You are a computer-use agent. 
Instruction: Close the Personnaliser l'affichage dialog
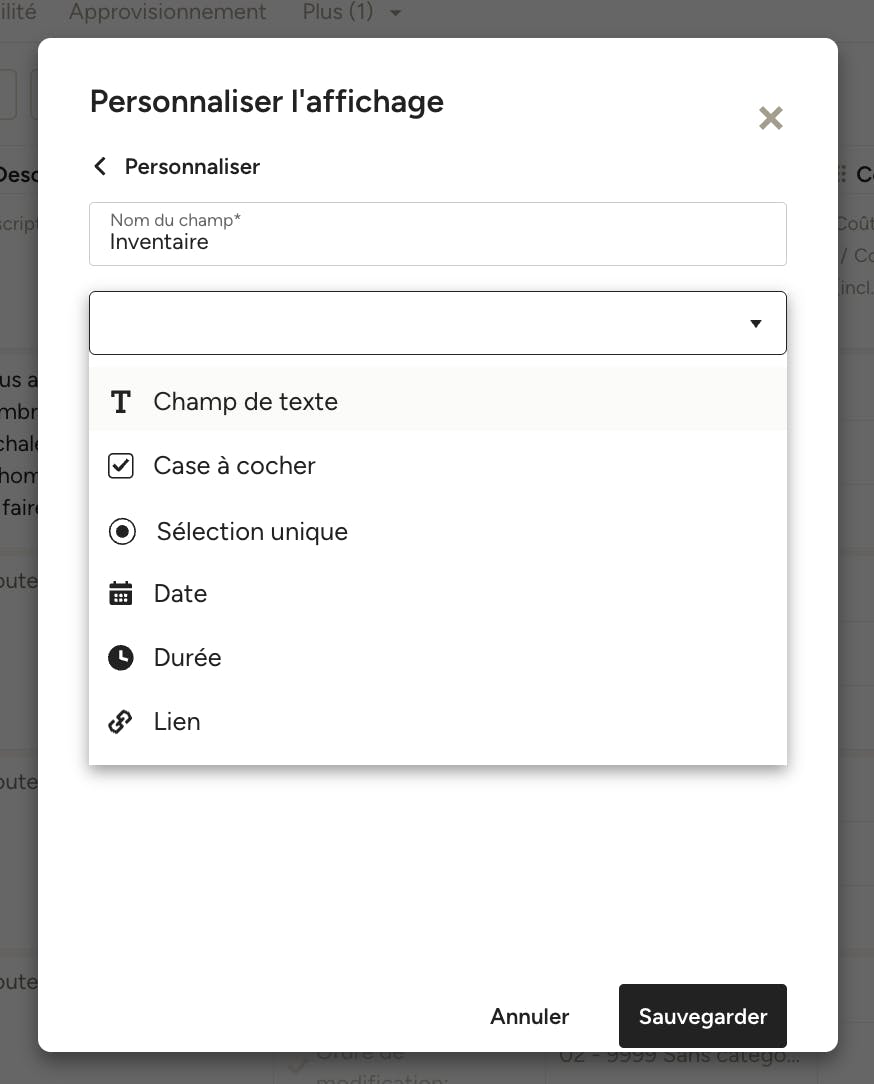(x=770, y=118)
